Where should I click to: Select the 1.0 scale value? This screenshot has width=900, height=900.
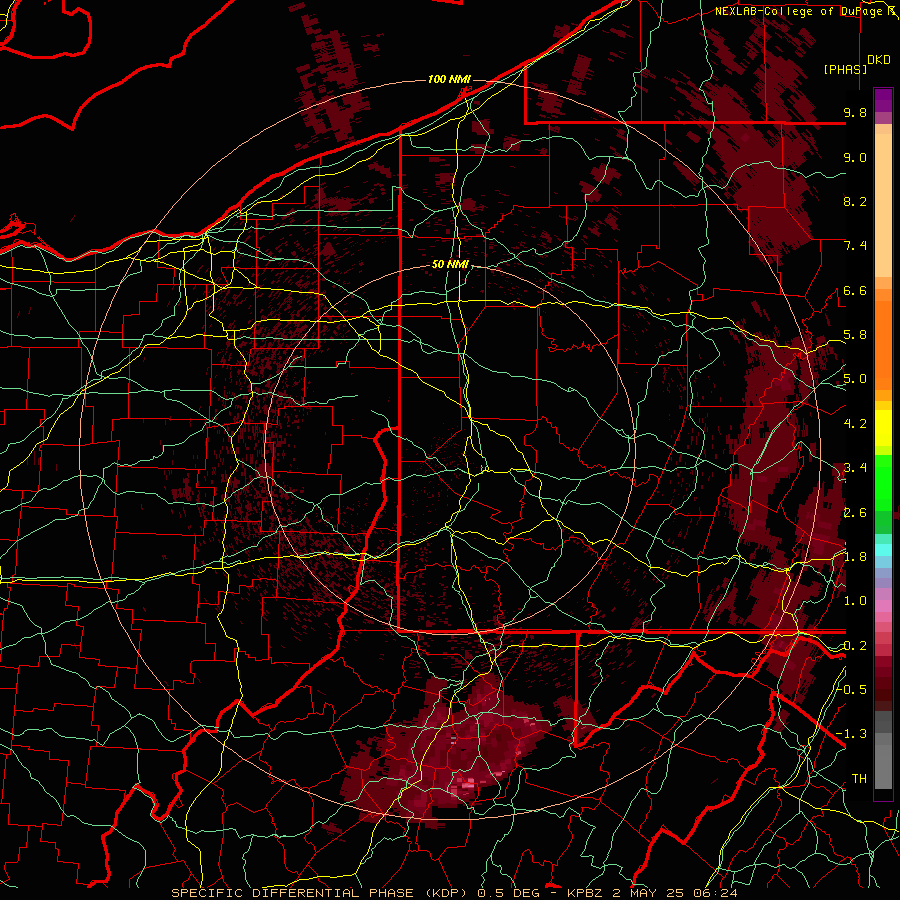855,601
